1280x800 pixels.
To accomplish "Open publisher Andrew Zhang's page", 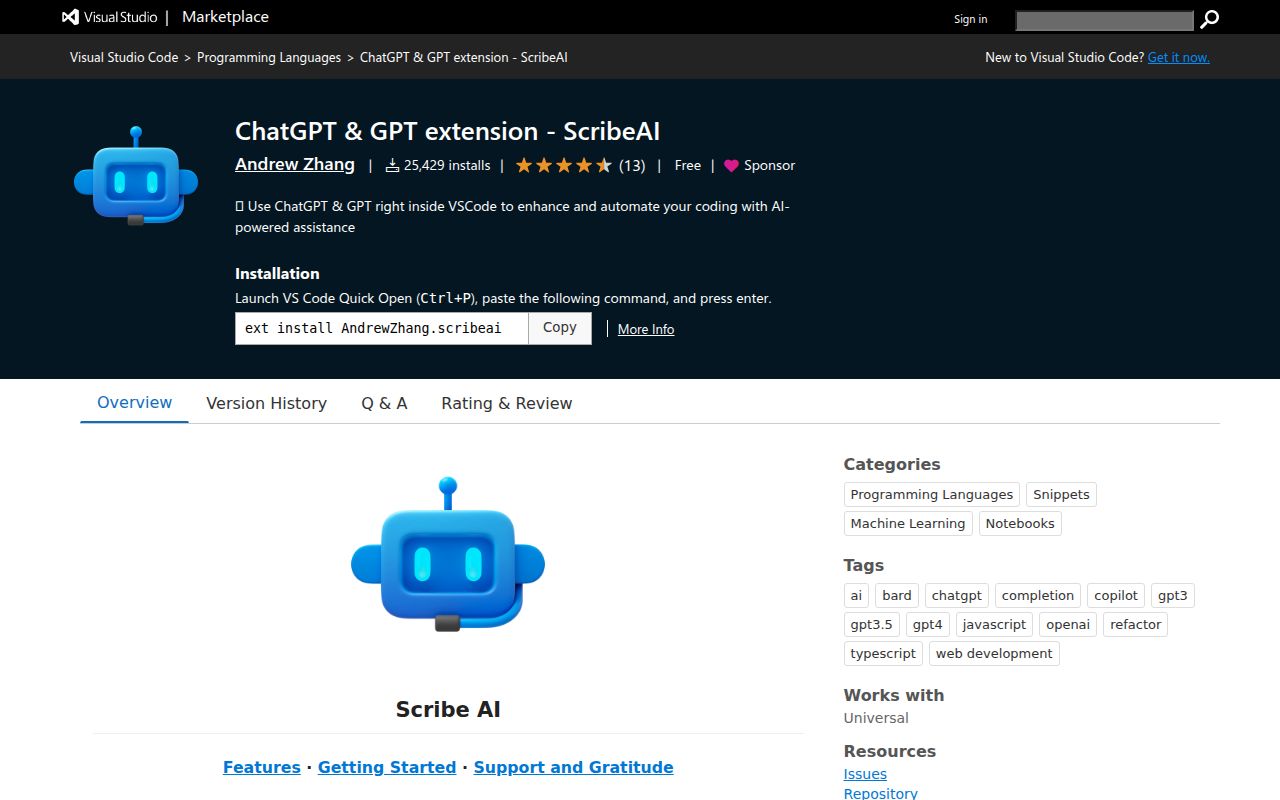I will click(x=295, y=164).
